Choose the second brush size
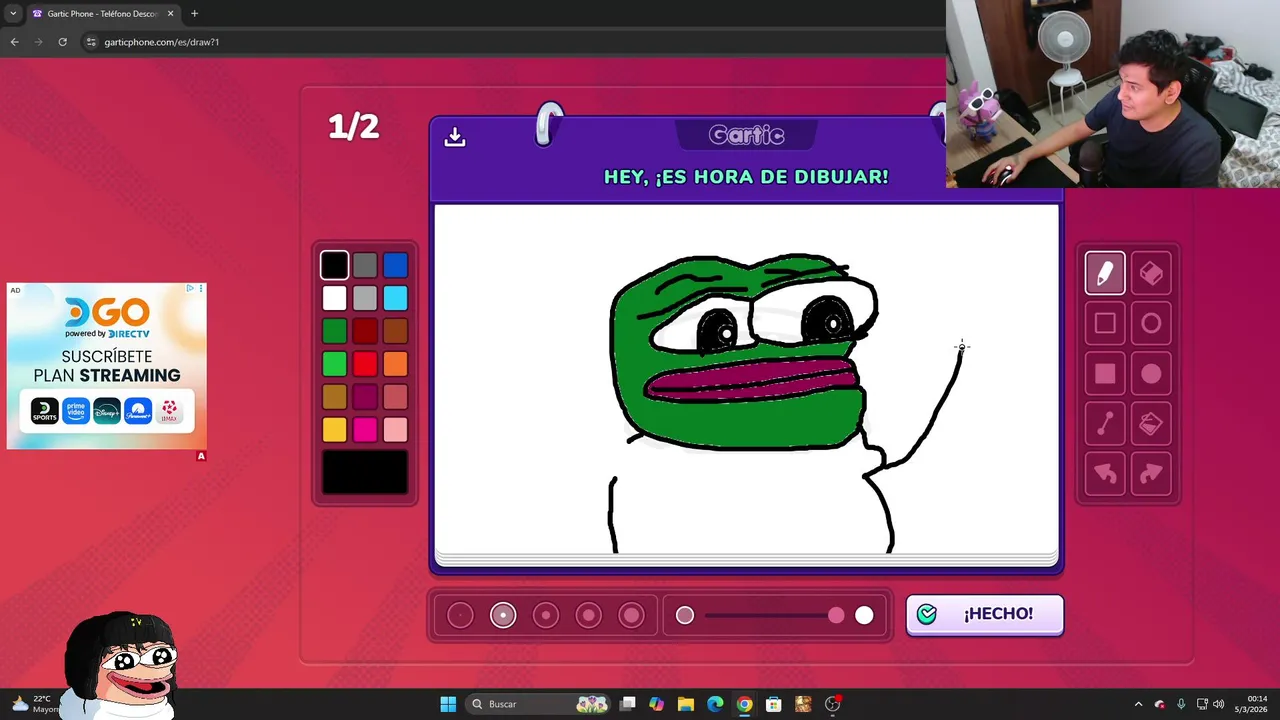The height and width of the screenshot is (720, 1280). point(503,615)
